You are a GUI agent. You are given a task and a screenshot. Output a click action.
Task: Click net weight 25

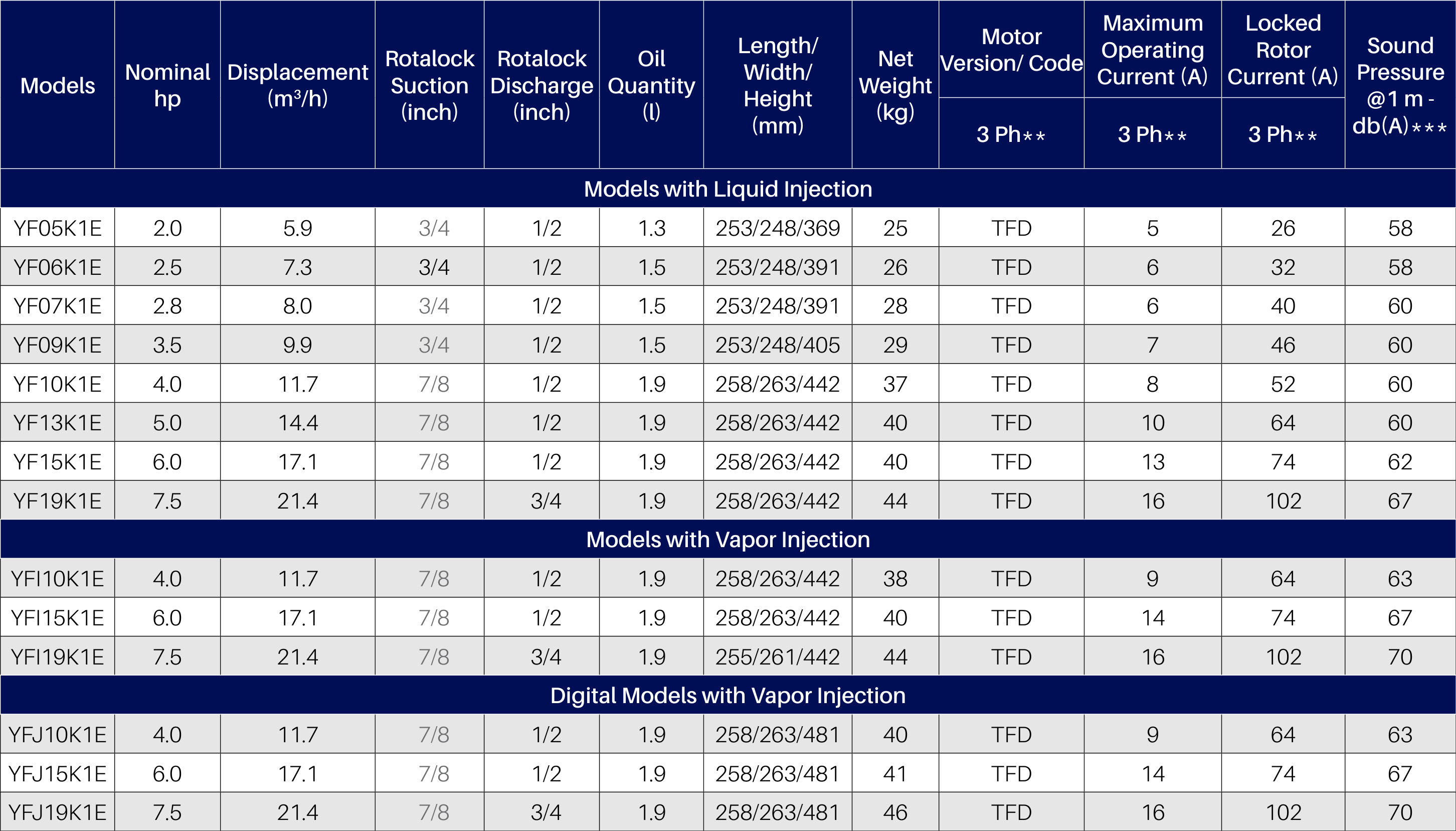(895, 228)
